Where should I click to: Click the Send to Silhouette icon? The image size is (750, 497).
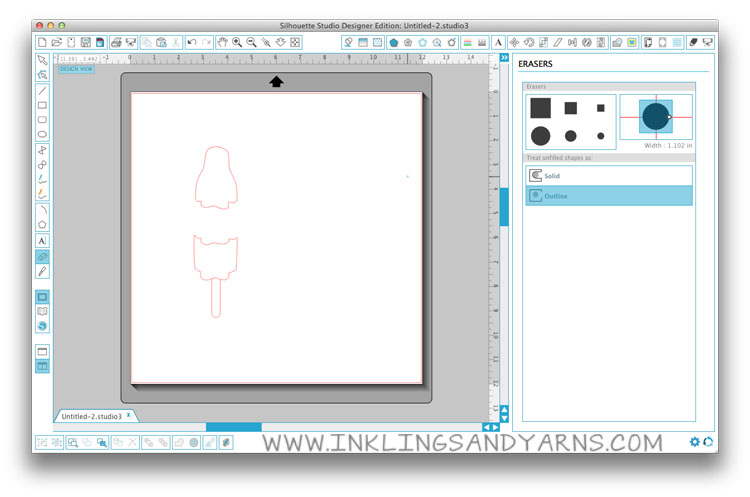click(x=131, y=42)
